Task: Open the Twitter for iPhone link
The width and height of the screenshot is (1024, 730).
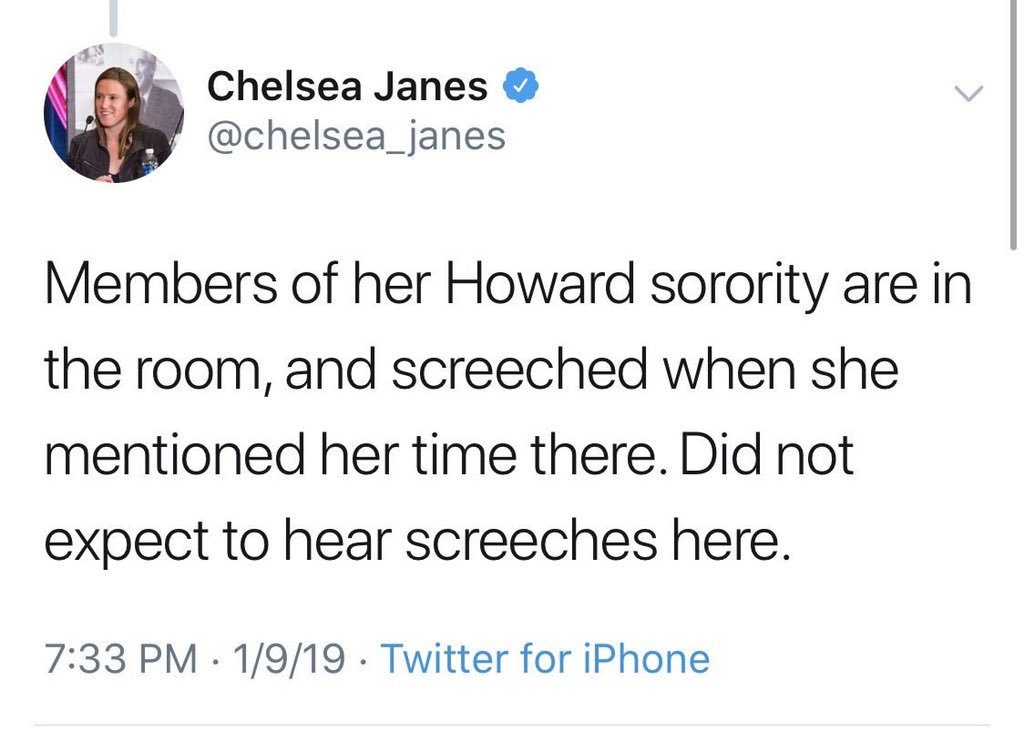Action: [x=545, y=658]
